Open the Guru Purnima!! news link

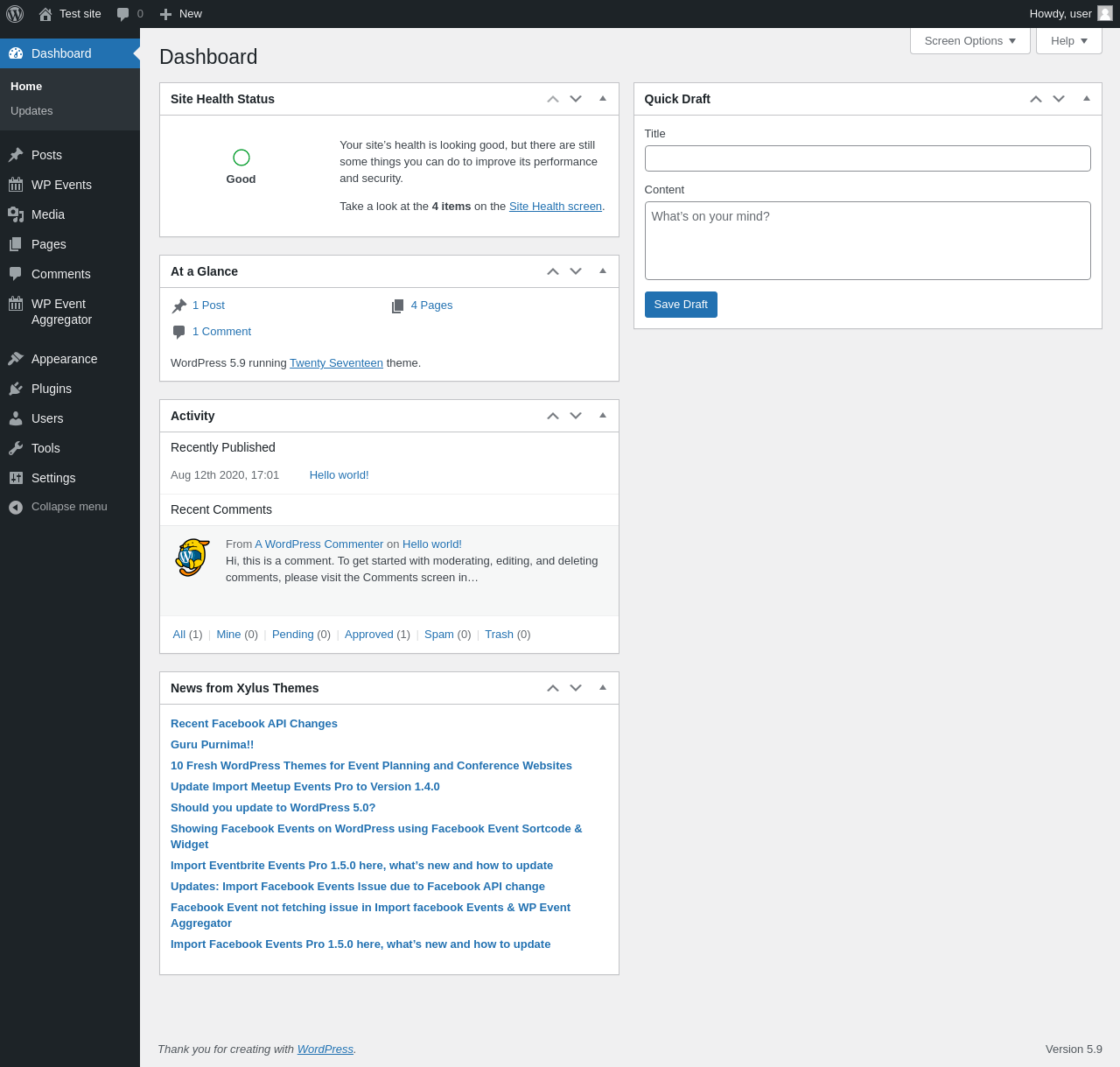click(x=212, y=745)
